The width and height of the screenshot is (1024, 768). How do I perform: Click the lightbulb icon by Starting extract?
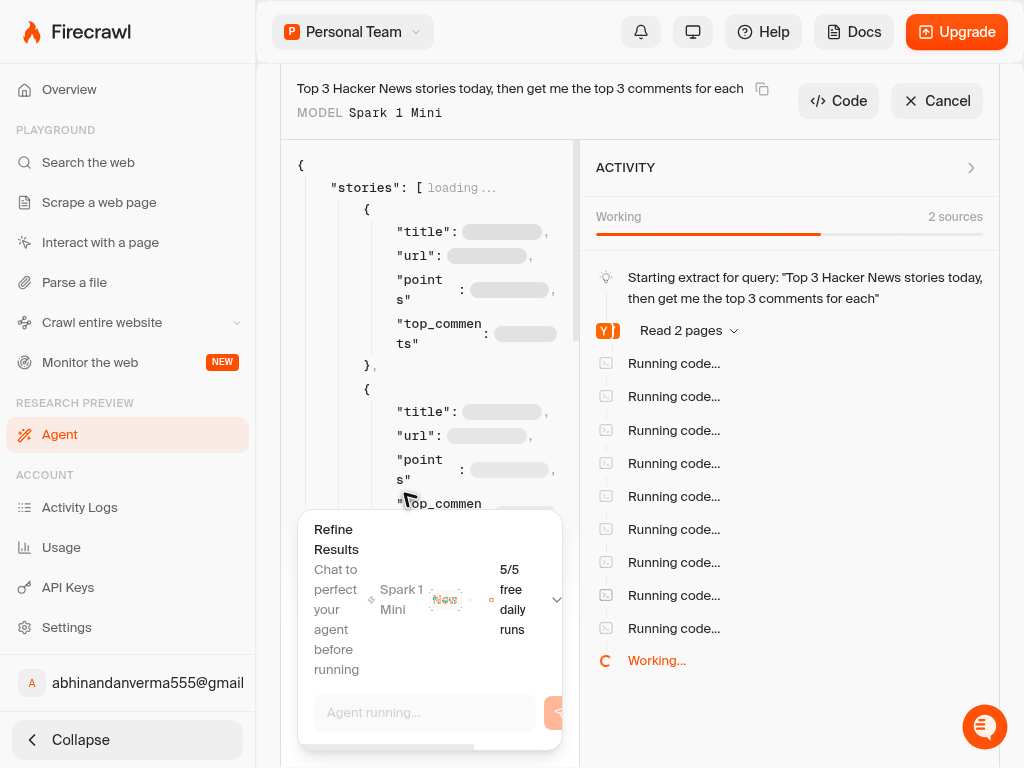click(606, 278)
